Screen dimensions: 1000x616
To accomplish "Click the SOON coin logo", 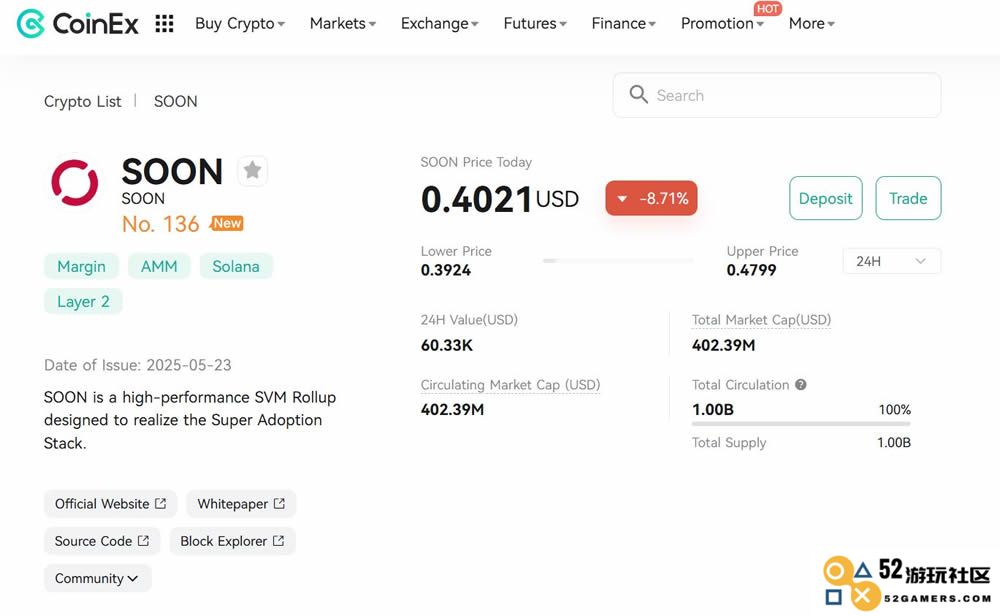I will click(x=75, y=182).
